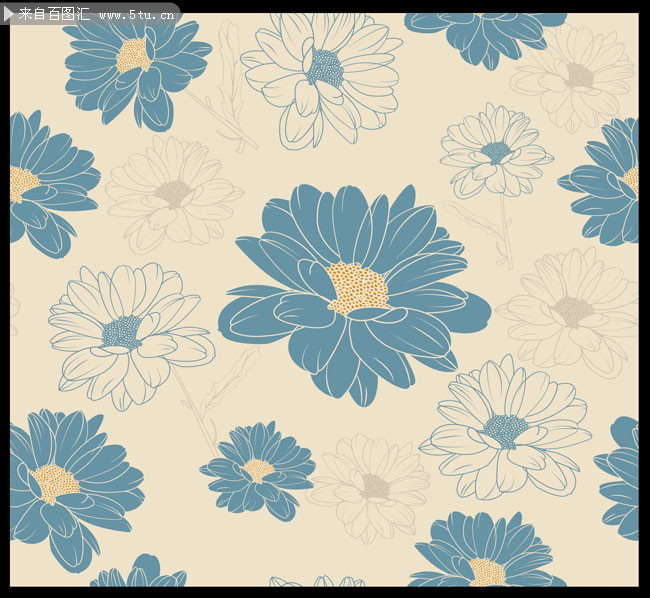The width and height of the screenshot is (650, 598).
Task: Click the www.5tu.cn address
Action: coord(136,16)
